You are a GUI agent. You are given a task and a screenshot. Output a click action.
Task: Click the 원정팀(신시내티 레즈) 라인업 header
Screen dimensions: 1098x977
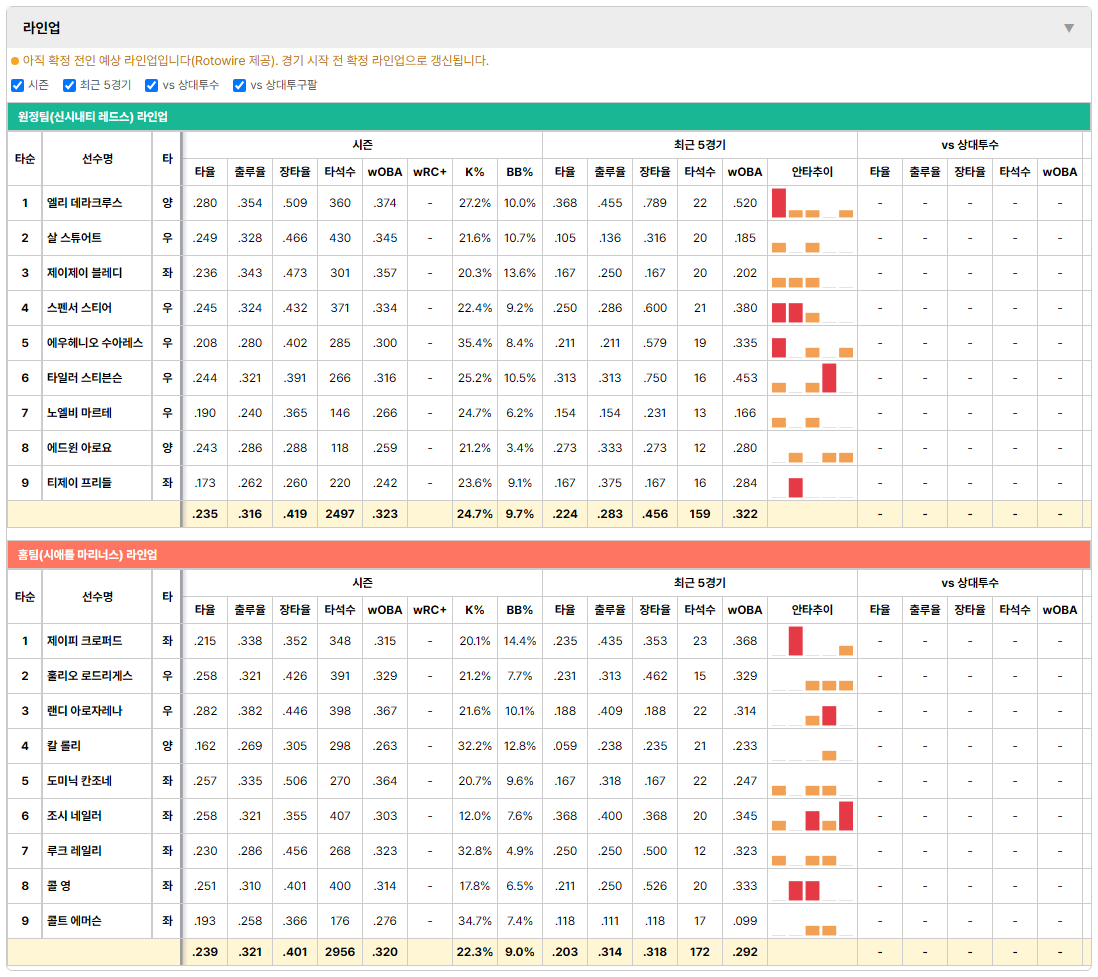click(x=92, y=117)
